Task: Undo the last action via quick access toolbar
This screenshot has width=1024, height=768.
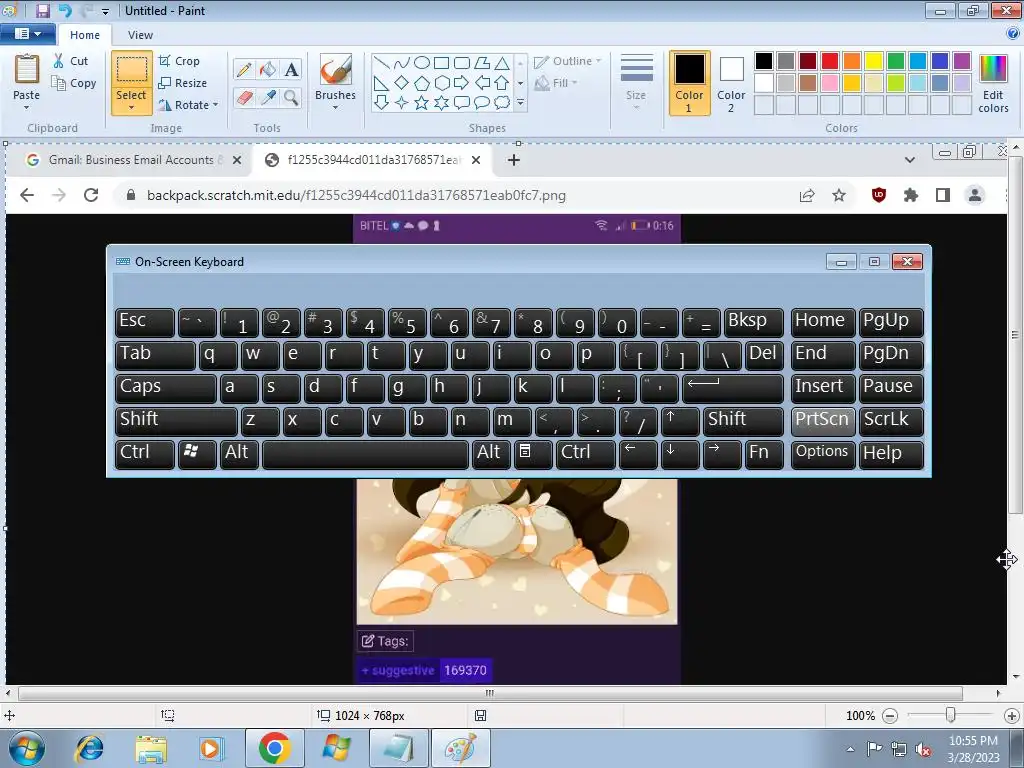Action: tap(65, 10)
